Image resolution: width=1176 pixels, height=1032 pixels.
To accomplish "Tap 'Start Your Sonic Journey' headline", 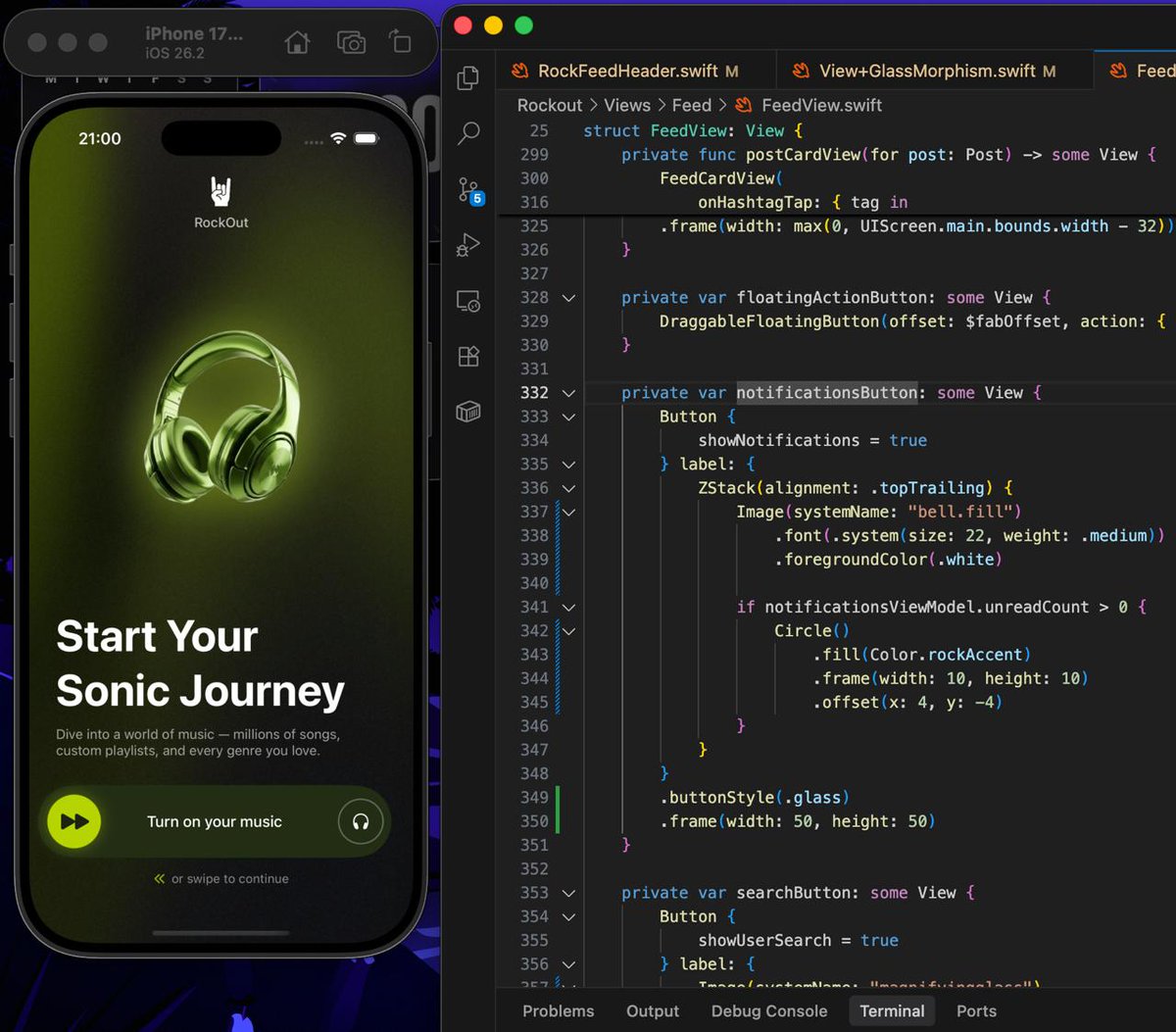I will (x=200, y=663).
